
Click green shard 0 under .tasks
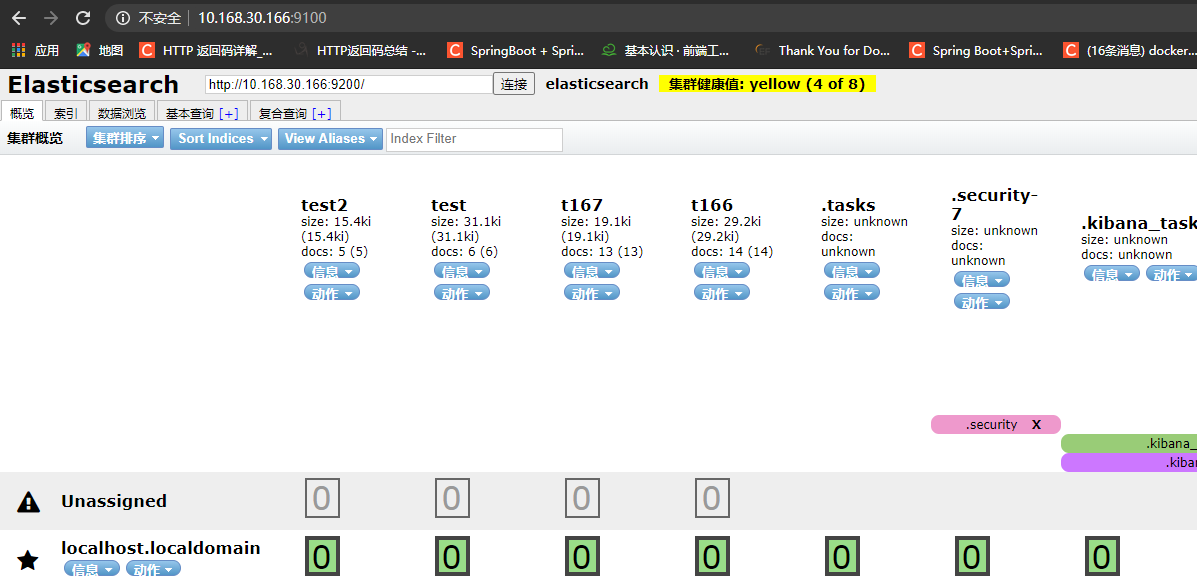[842, 556]
